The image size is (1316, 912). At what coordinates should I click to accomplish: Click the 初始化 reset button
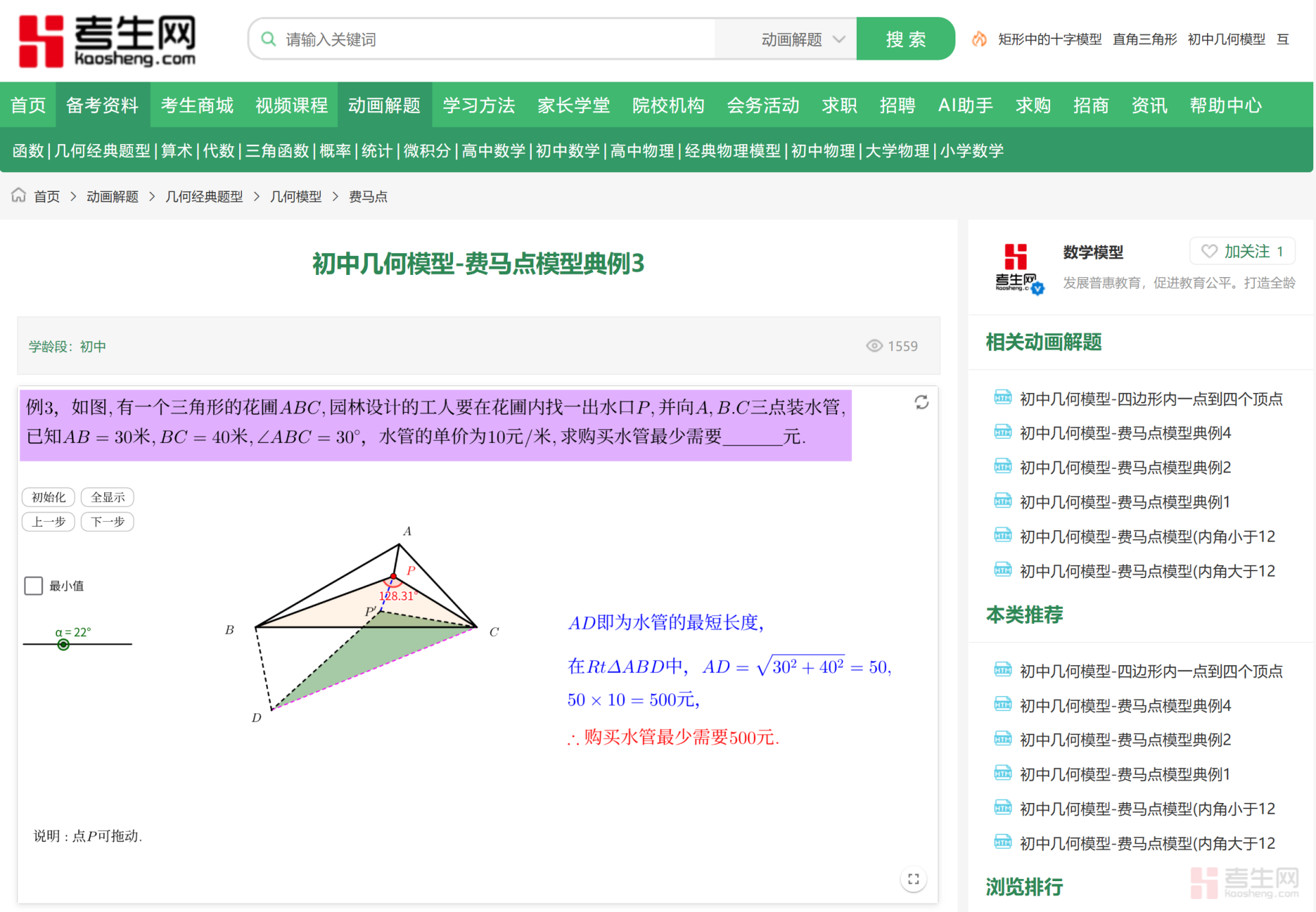tap(48, 497)
